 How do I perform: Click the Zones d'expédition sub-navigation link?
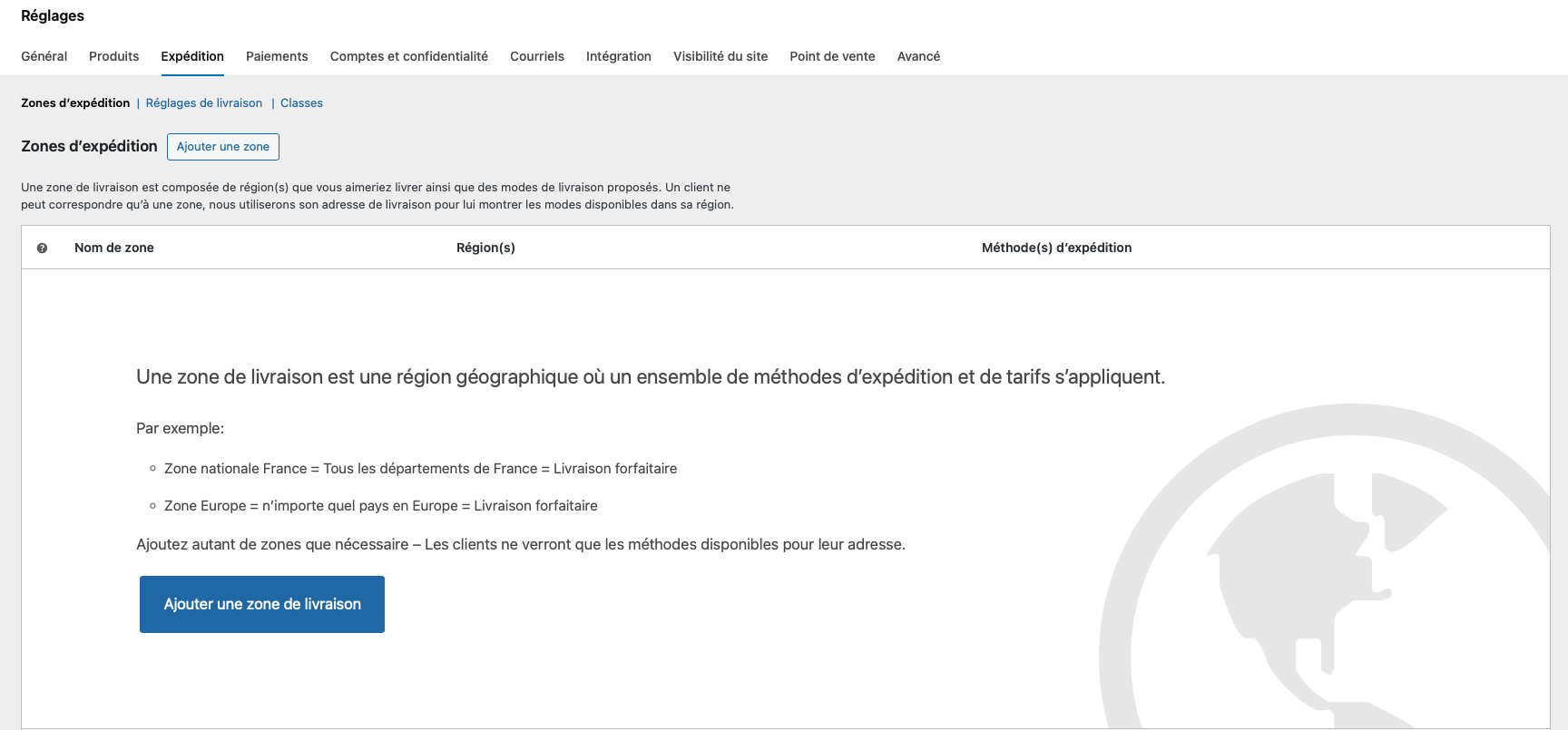pos(75,103)
